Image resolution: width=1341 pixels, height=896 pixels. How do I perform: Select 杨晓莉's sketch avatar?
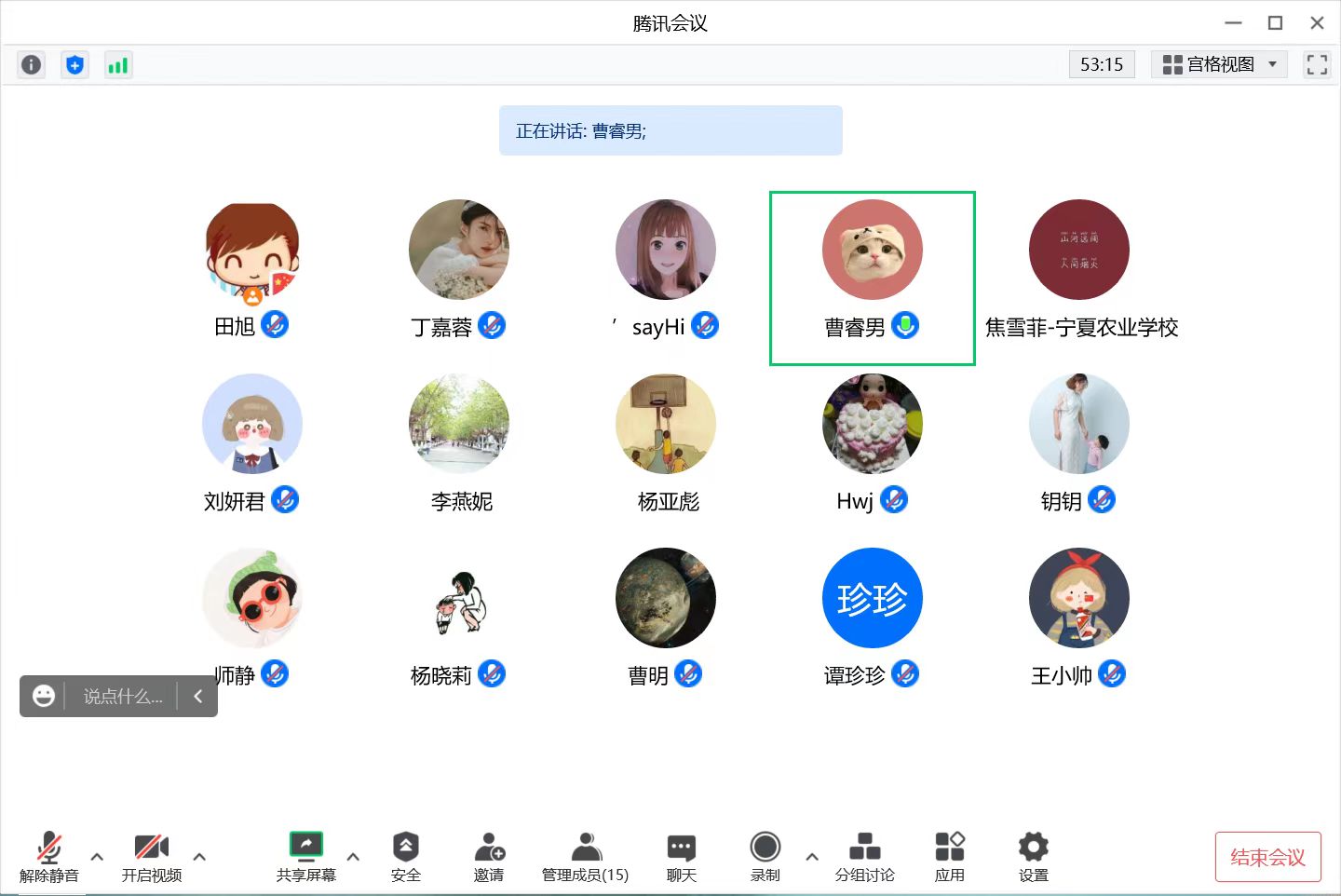click(x=459, y=598)
